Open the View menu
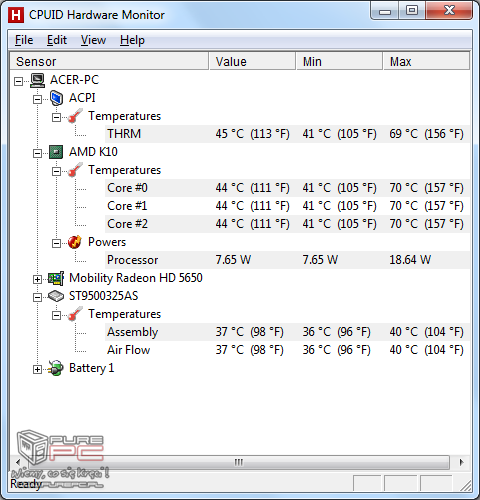480x500 pixels. [93, 40]
